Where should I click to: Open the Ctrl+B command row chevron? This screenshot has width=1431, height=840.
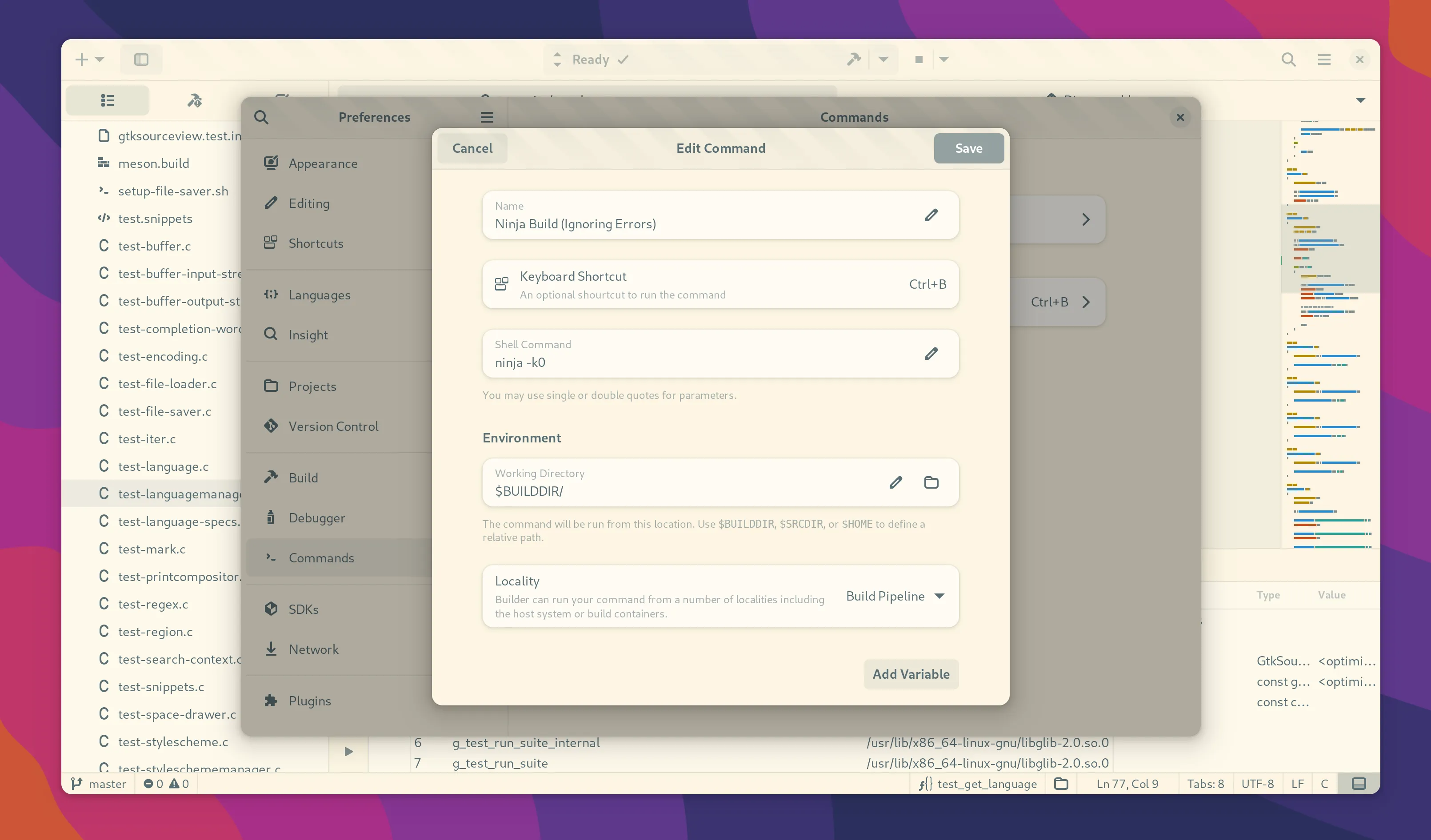pos(1085,302)
